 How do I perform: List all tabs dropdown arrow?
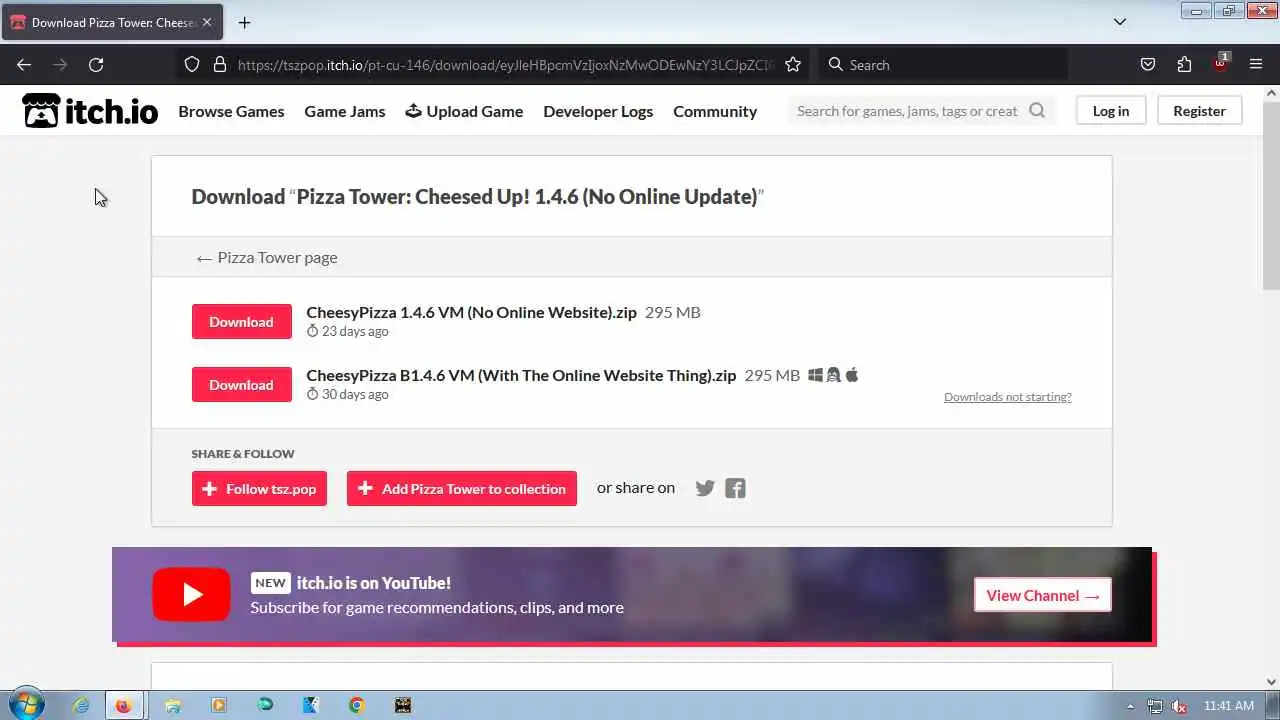pos(1120,22)
